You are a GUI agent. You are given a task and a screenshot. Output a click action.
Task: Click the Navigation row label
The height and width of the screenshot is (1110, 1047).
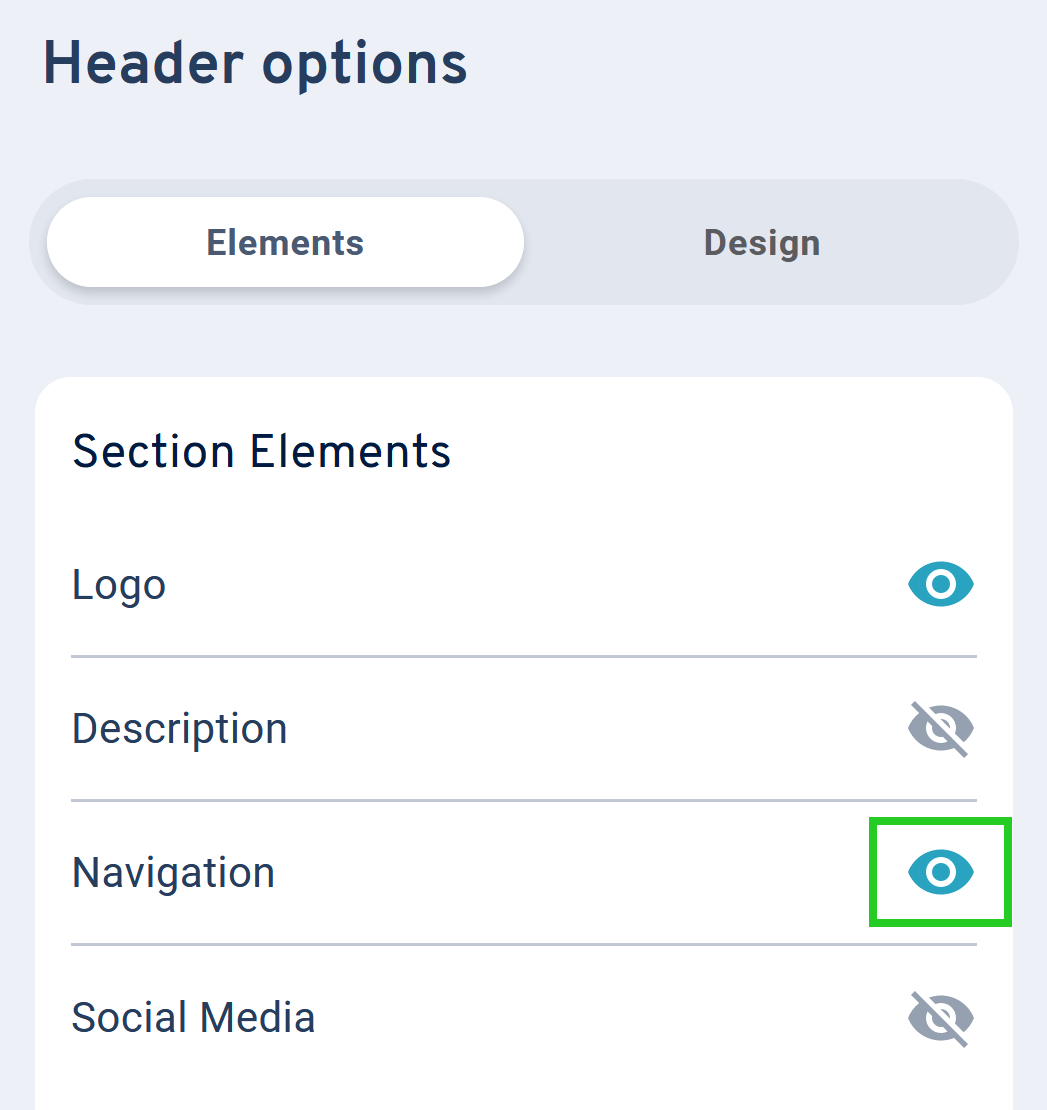pyautogui.click(x=173, y=872)
